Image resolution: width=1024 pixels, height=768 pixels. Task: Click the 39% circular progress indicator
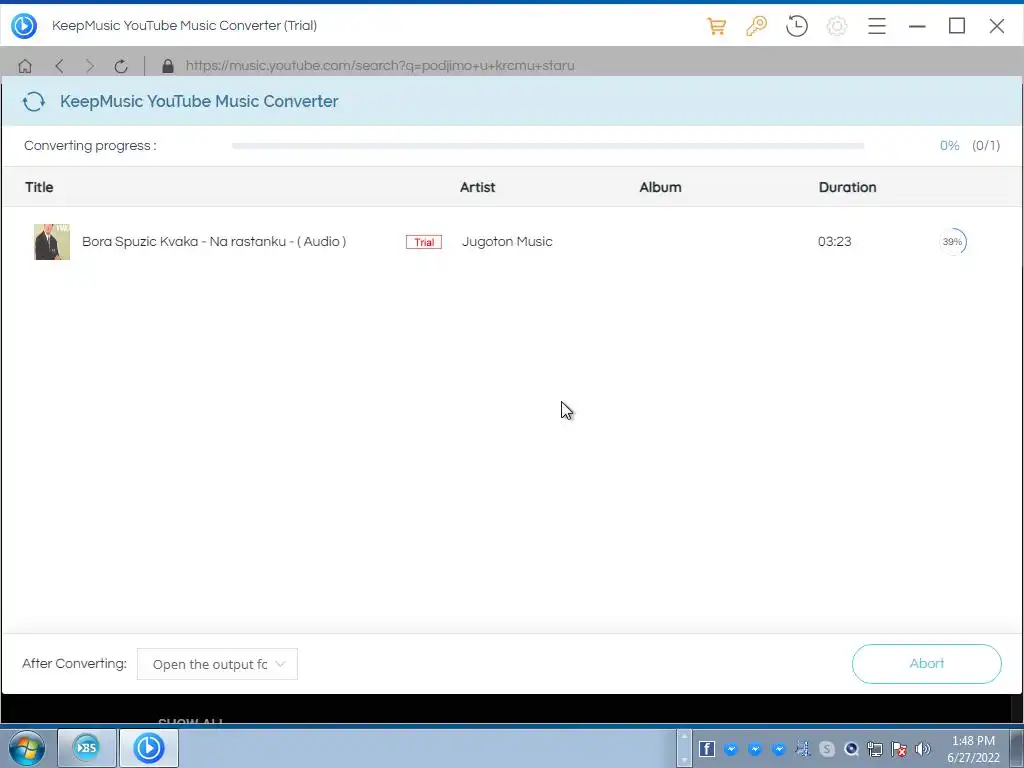(953, 242)
